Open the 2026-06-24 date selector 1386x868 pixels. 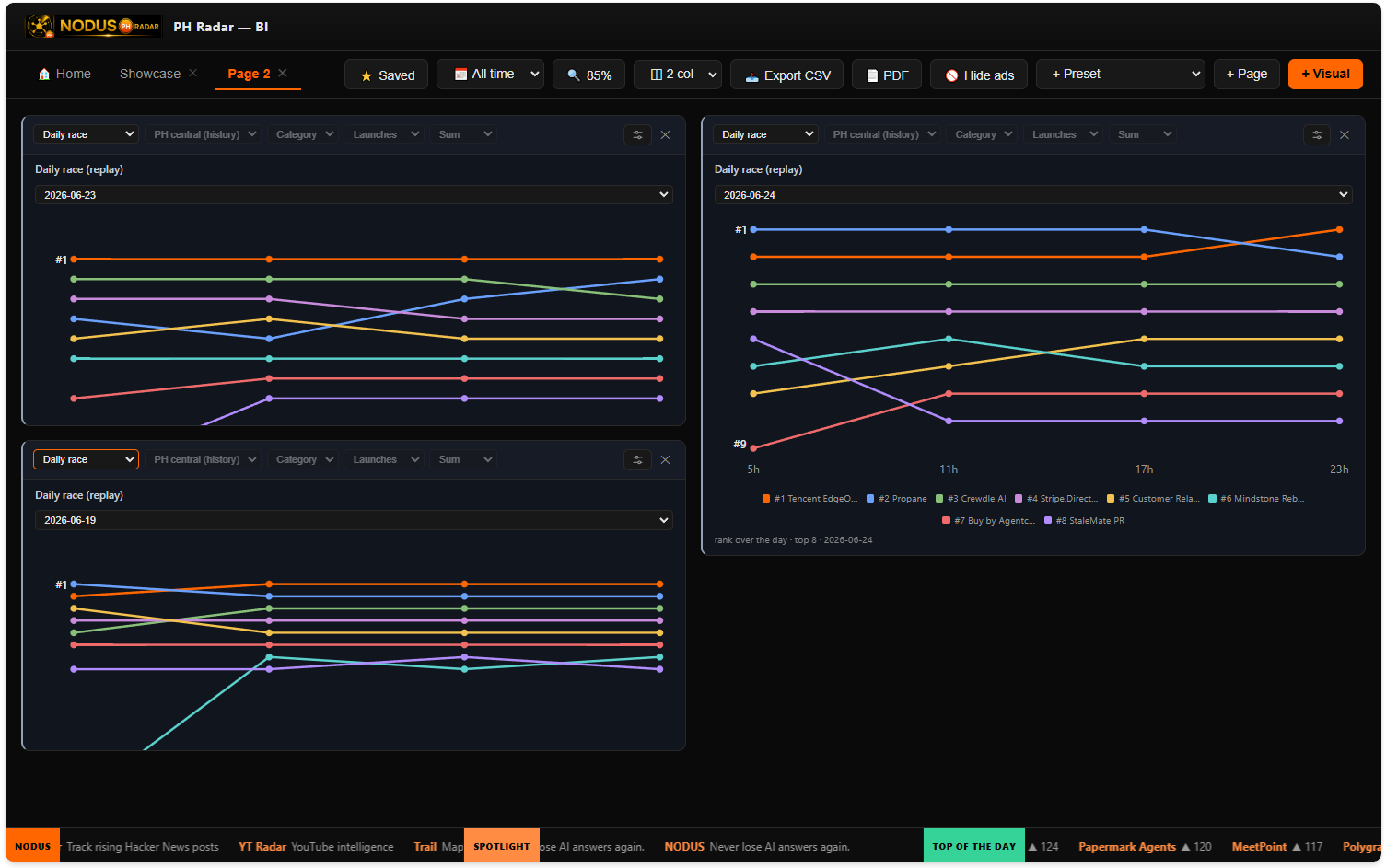coord(1033,195)
